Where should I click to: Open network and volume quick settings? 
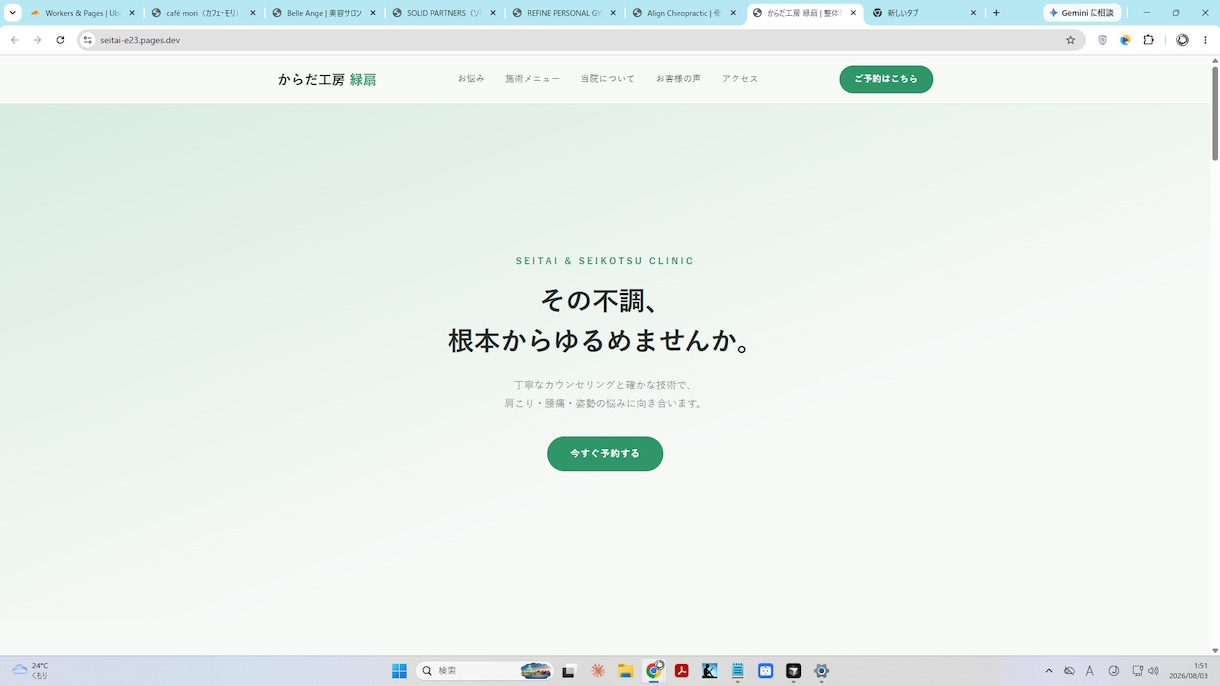coord(1145,671)
